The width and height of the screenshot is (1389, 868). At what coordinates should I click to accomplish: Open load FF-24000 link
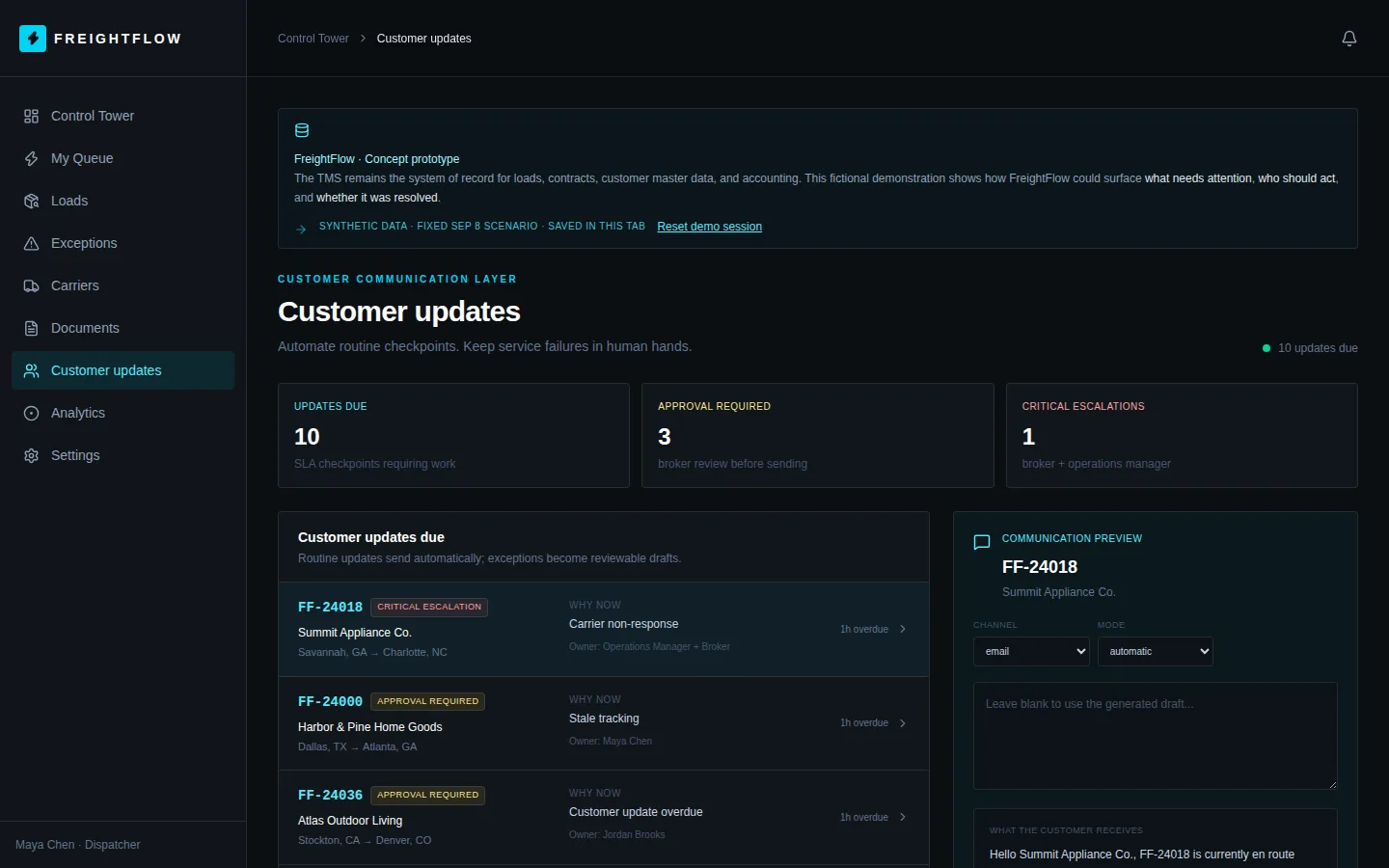(x=330, y=701)
